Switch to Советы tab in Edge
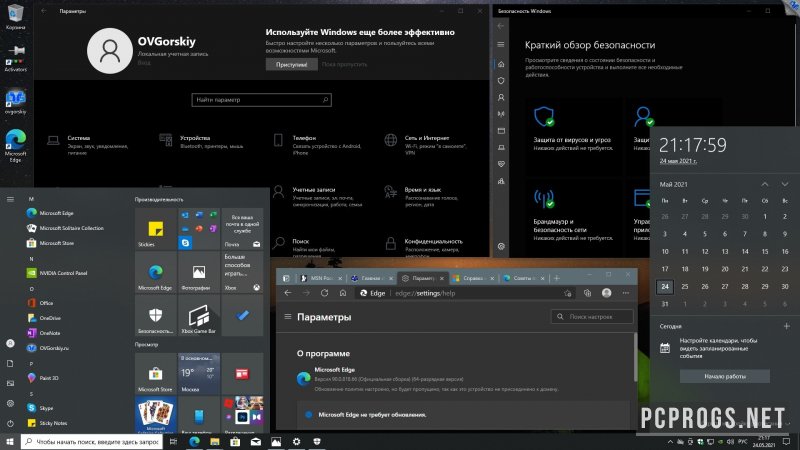This screenshot has width=800, height=450. coord(523,278)
